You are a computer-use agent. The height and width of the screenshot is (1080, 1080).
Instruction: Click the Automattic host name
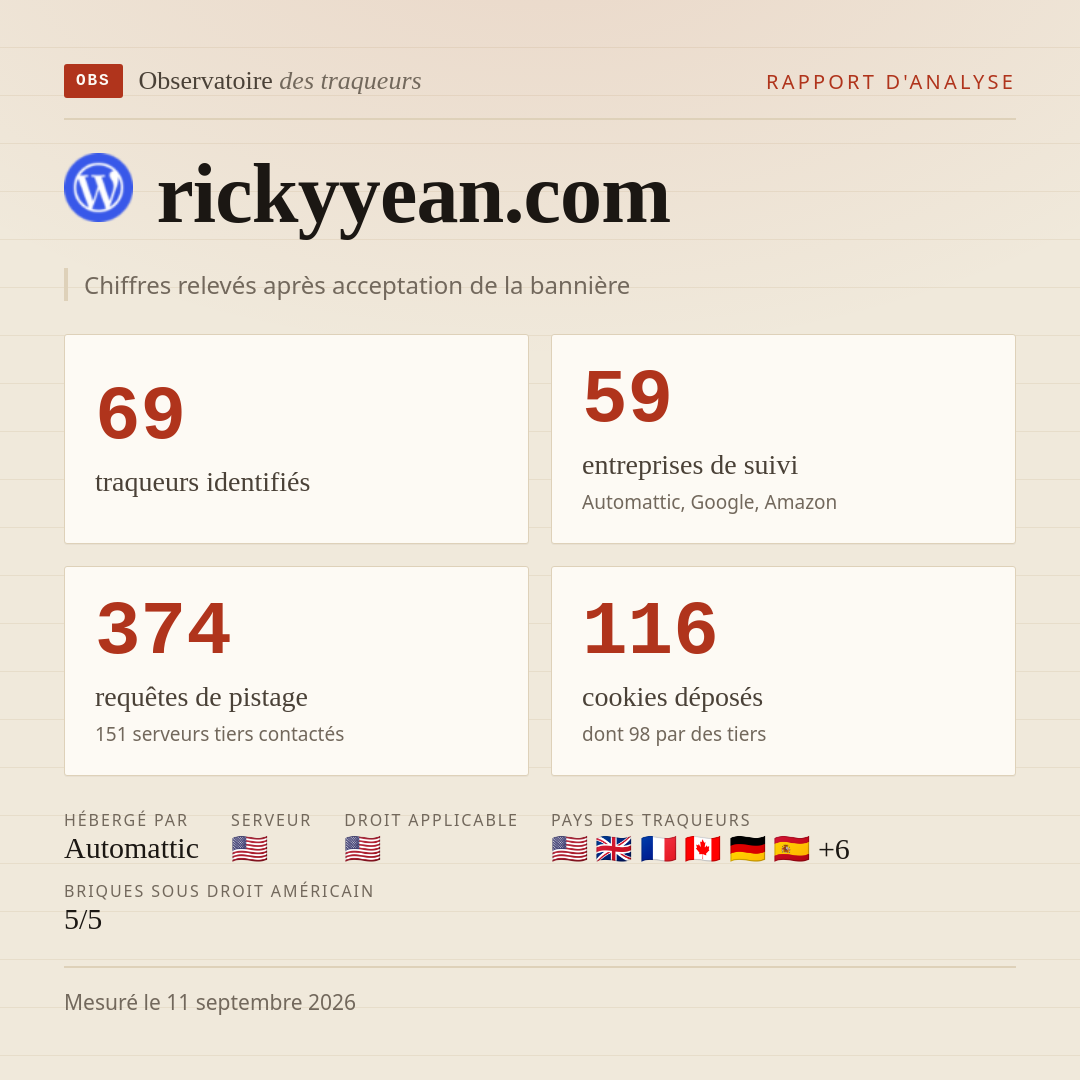pyautogui.click(x=132, y=849)
